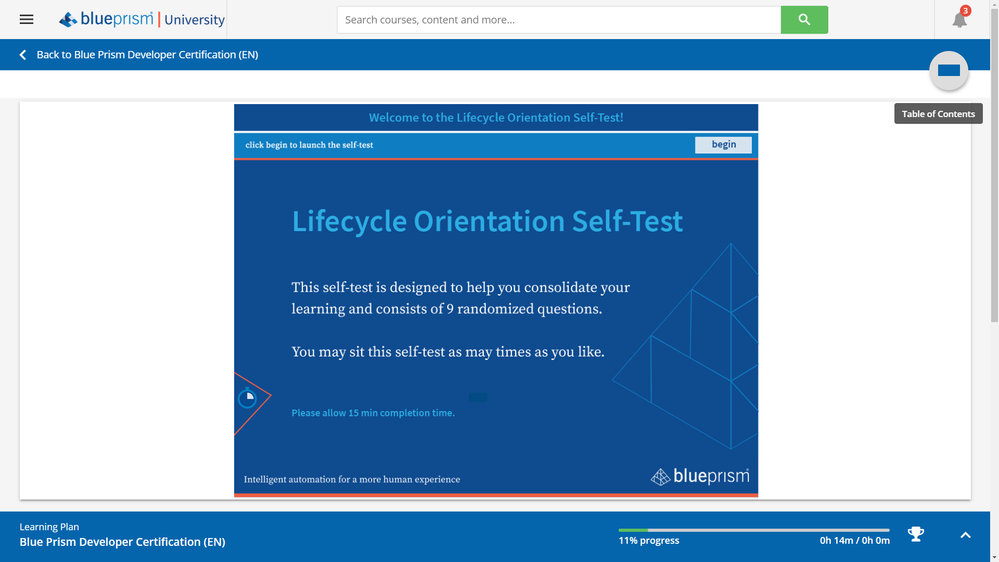Click 'Welcome to the Lifecycle Orientation Self-Test!' title
This screenshot has width=999, height=562.
tap(496, 117)
